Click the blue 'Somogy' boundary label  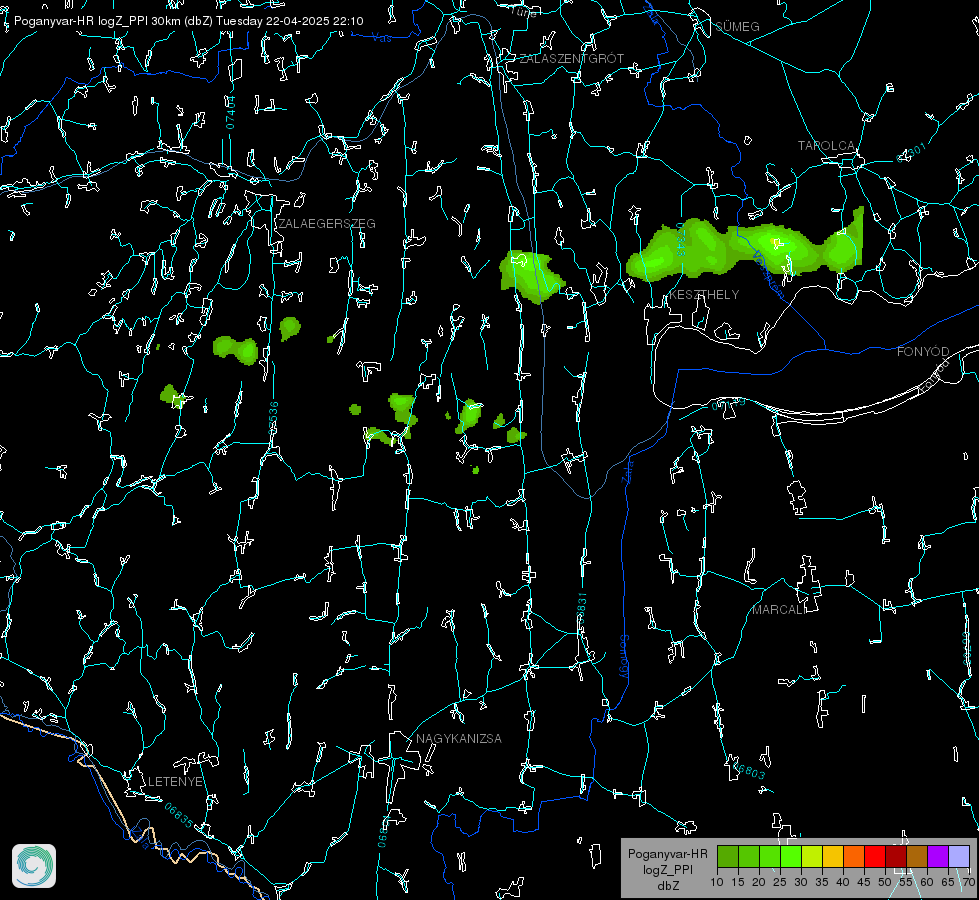pyautogui.click(x=624, y=656)
